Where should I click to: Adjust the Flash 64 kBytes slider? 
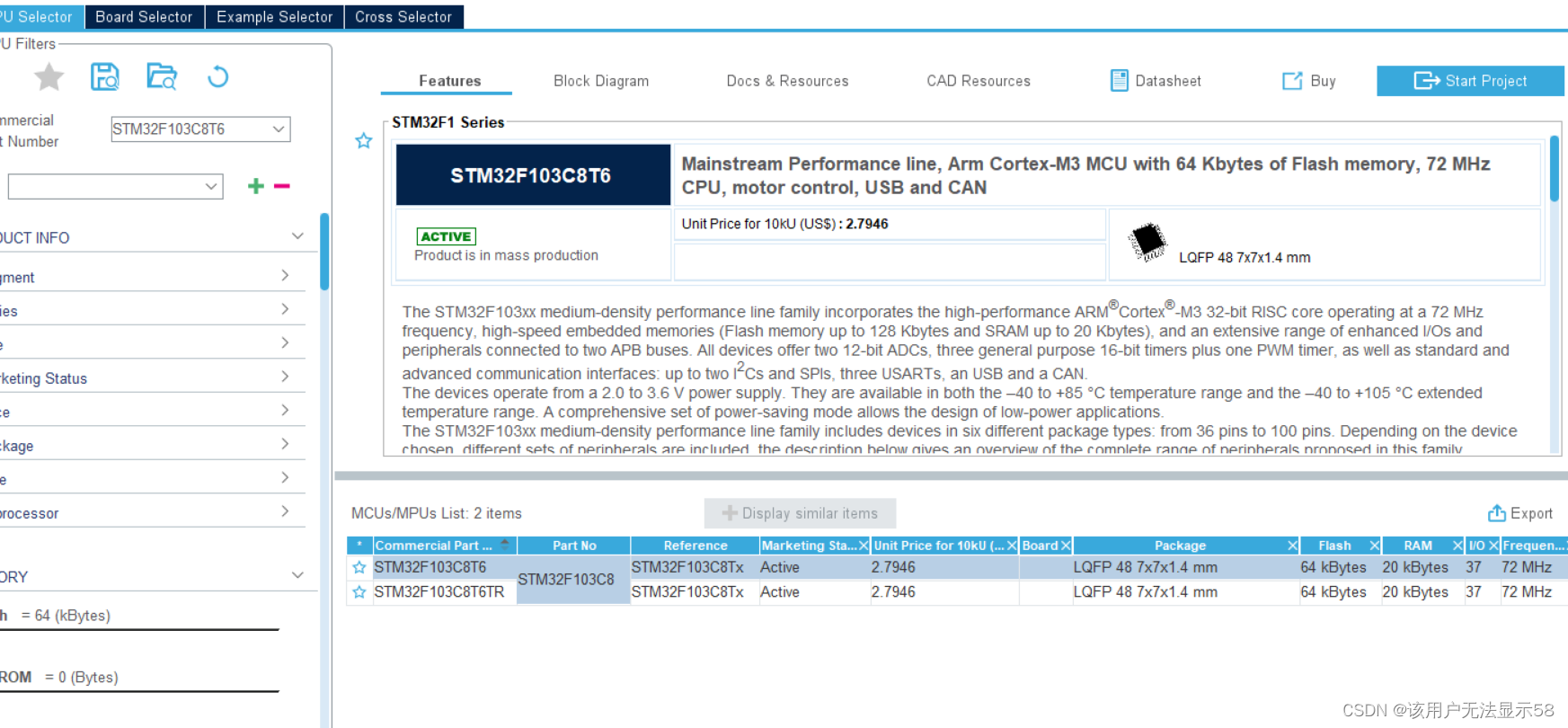[139, 630]
